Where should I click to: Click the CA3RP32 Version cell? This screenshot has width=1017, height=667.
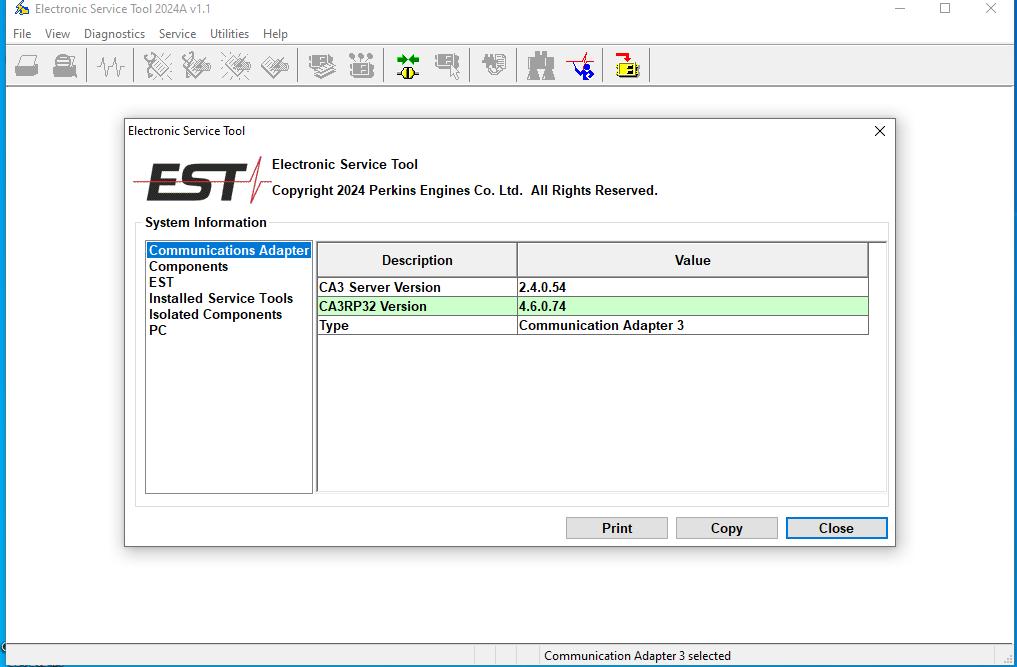point(417,306)
